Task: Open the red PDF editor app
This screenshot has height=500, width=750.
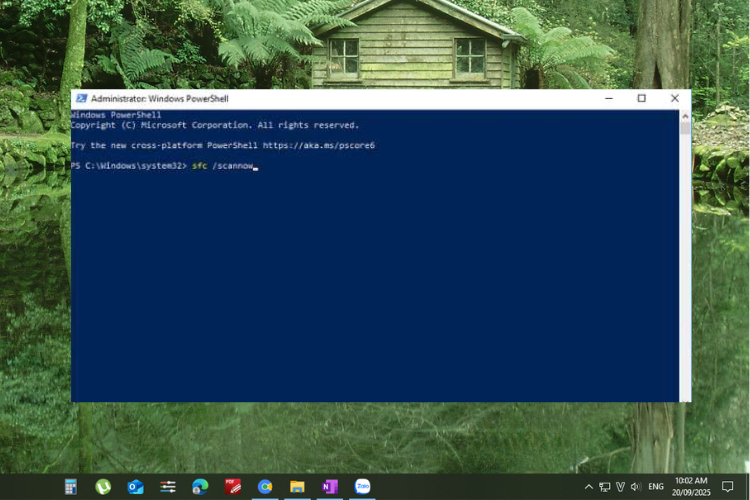Action: pos(233,487)
